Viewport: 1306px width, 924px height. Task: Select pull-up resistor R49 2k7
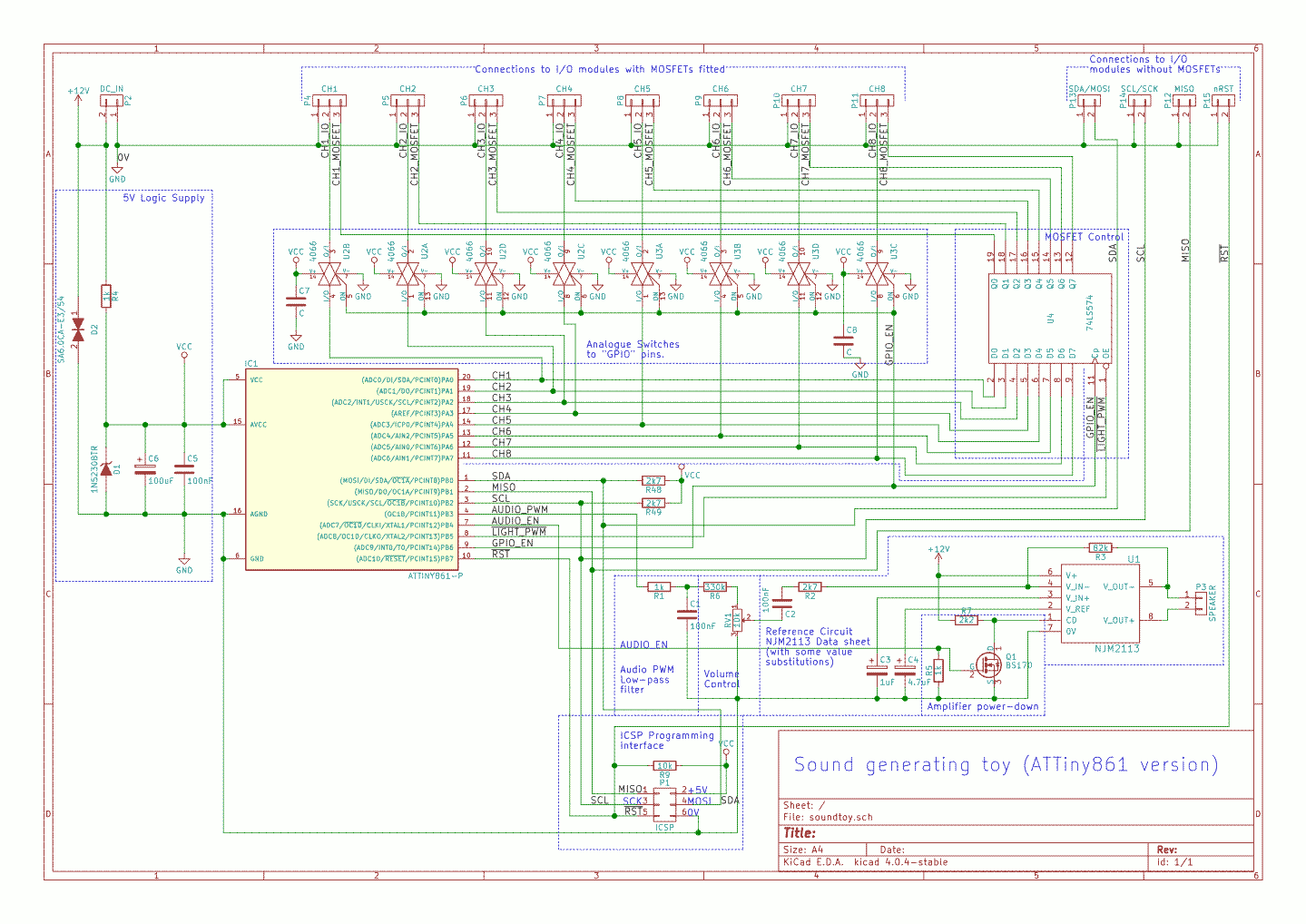tap(653, 503)
